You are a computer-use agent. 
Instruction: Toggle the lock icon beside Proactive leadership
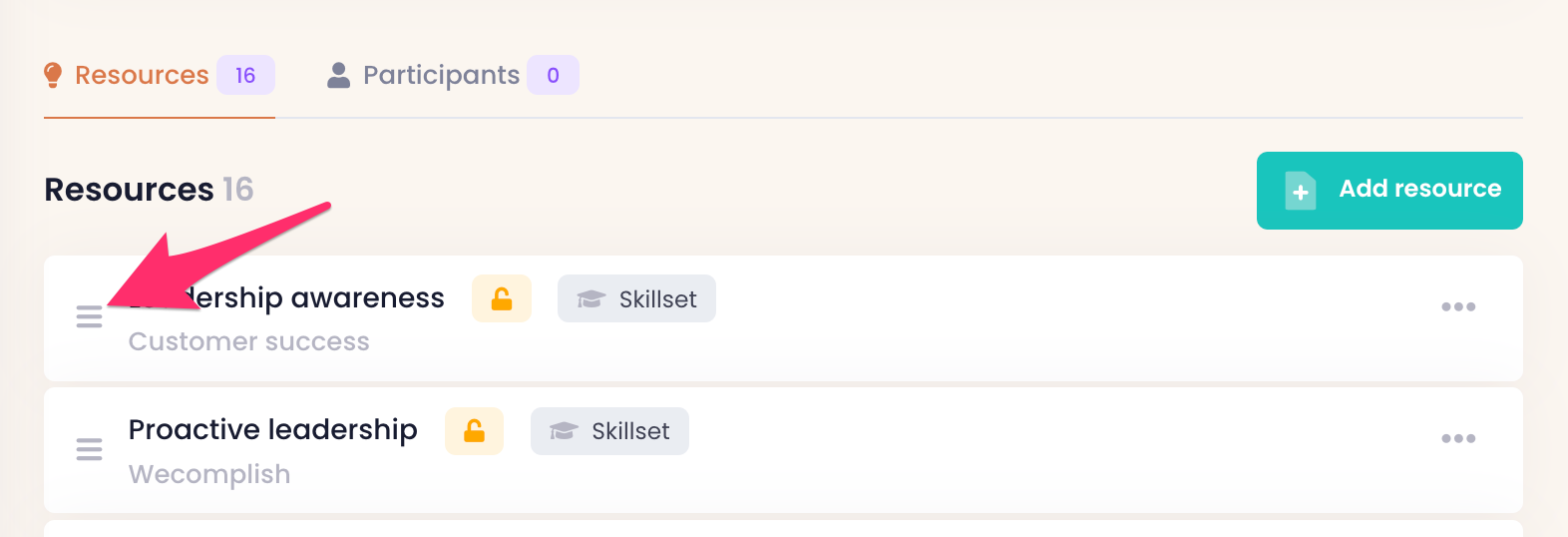click(474, 431)
